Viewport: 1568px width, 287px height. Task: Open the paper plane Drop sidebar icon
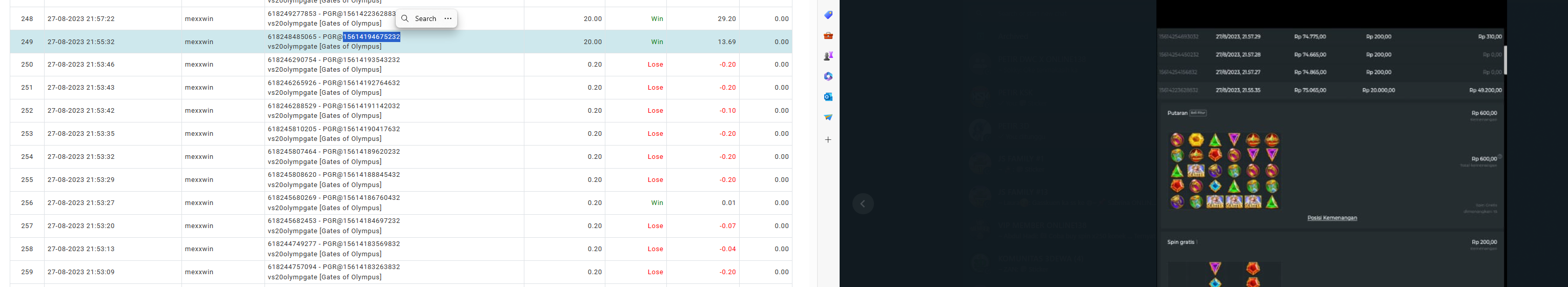coord(828,117)
